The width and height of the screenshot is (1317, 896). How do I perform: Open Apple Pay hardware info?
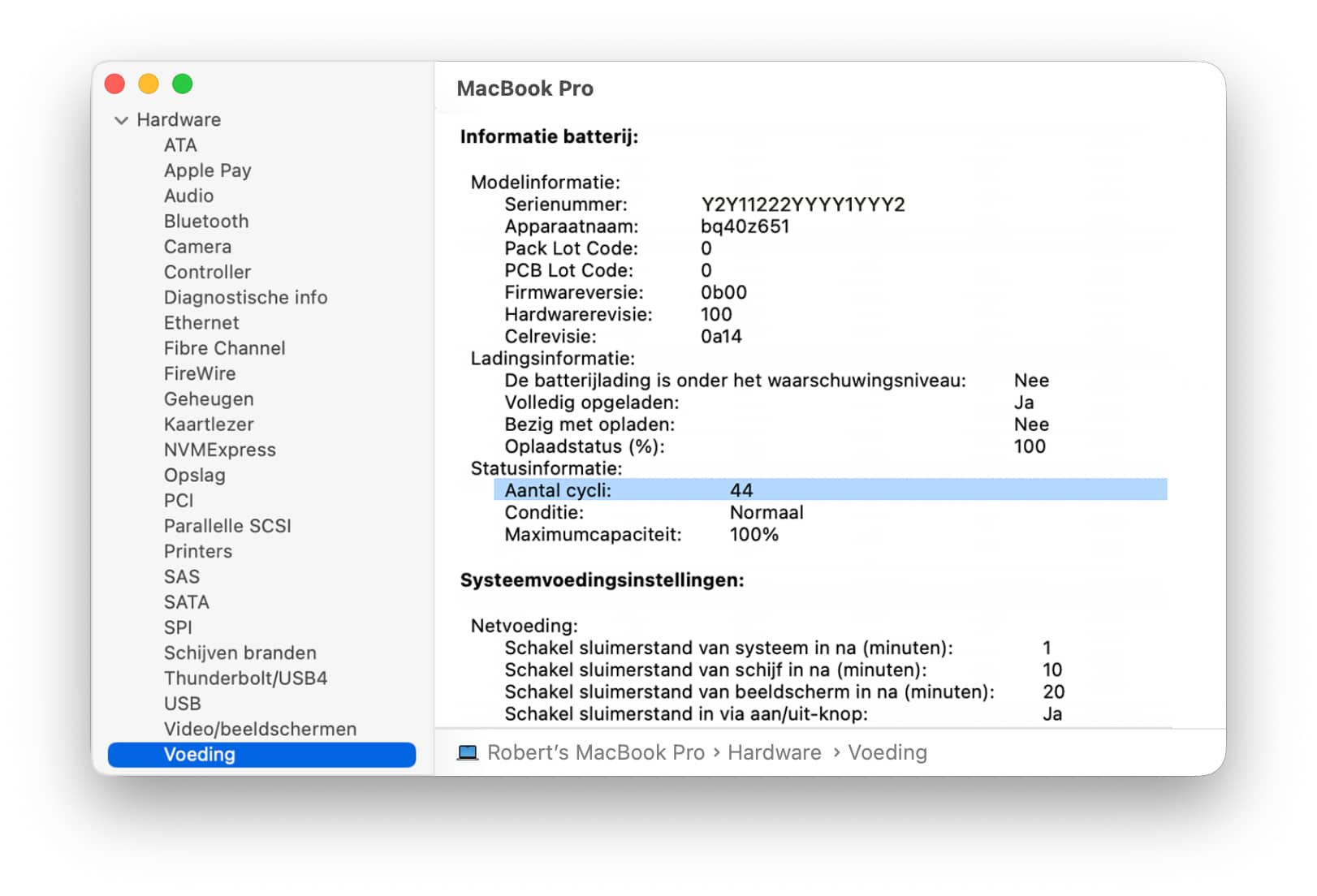(207, 170)
